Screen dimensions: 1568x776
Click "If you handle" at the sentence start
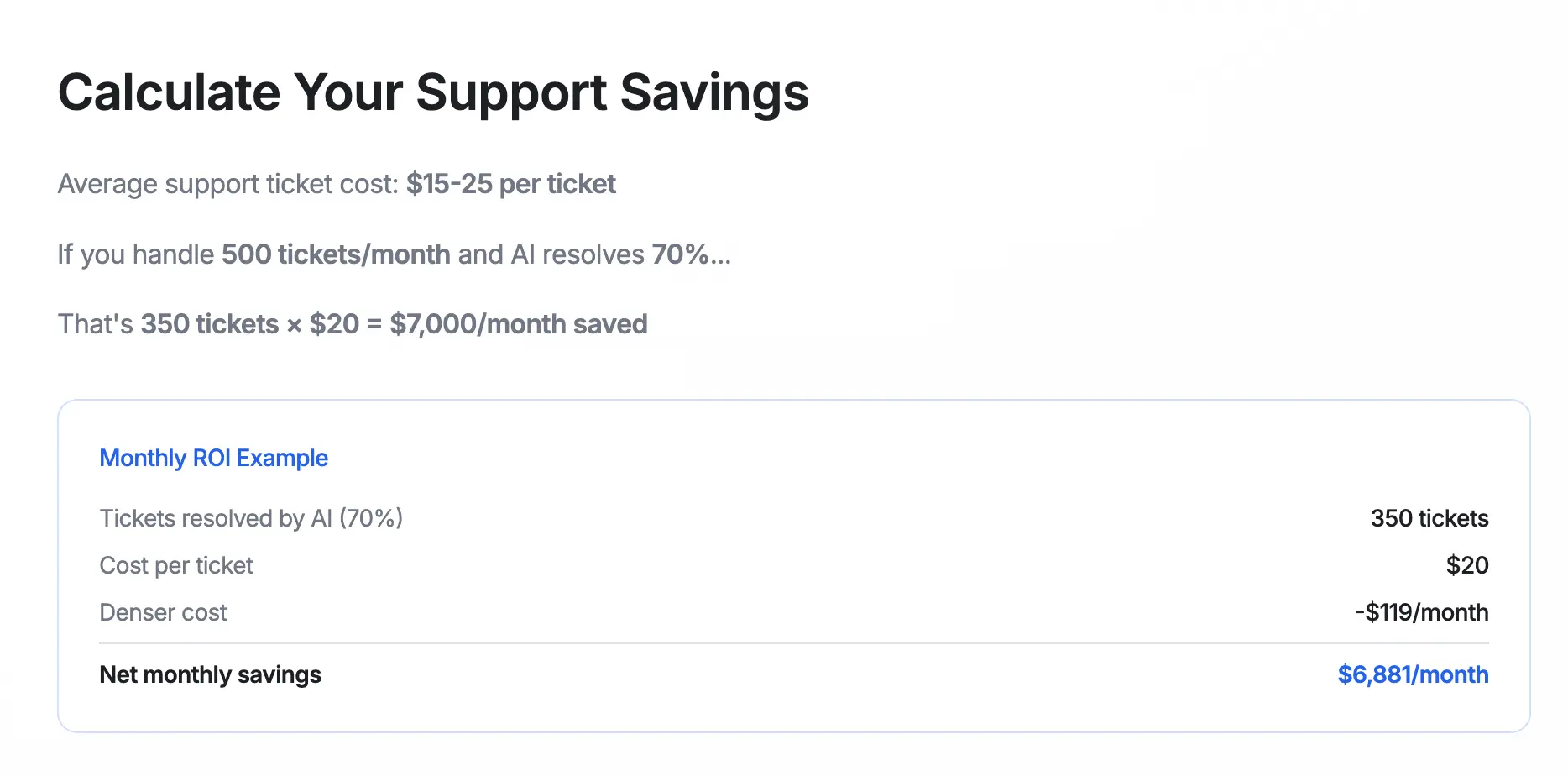[x=135, y=254]
